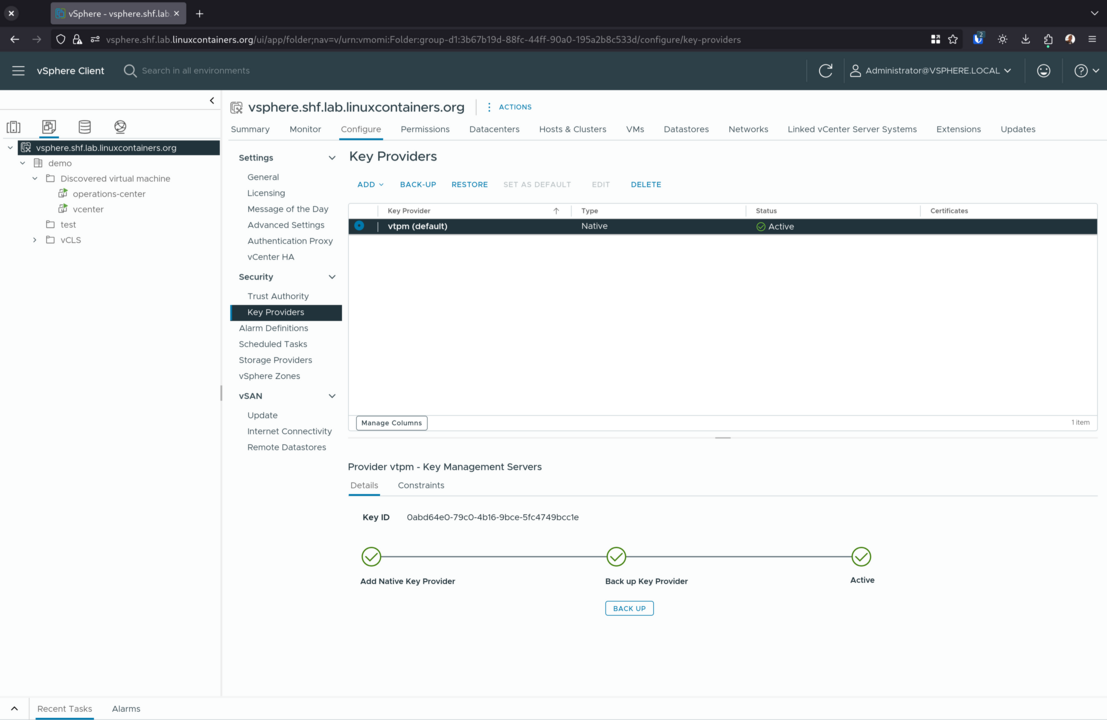Open the feedback smiley icon
Image resolution: width=1107 pixels, height=720 pixels.
(1043, 71)
